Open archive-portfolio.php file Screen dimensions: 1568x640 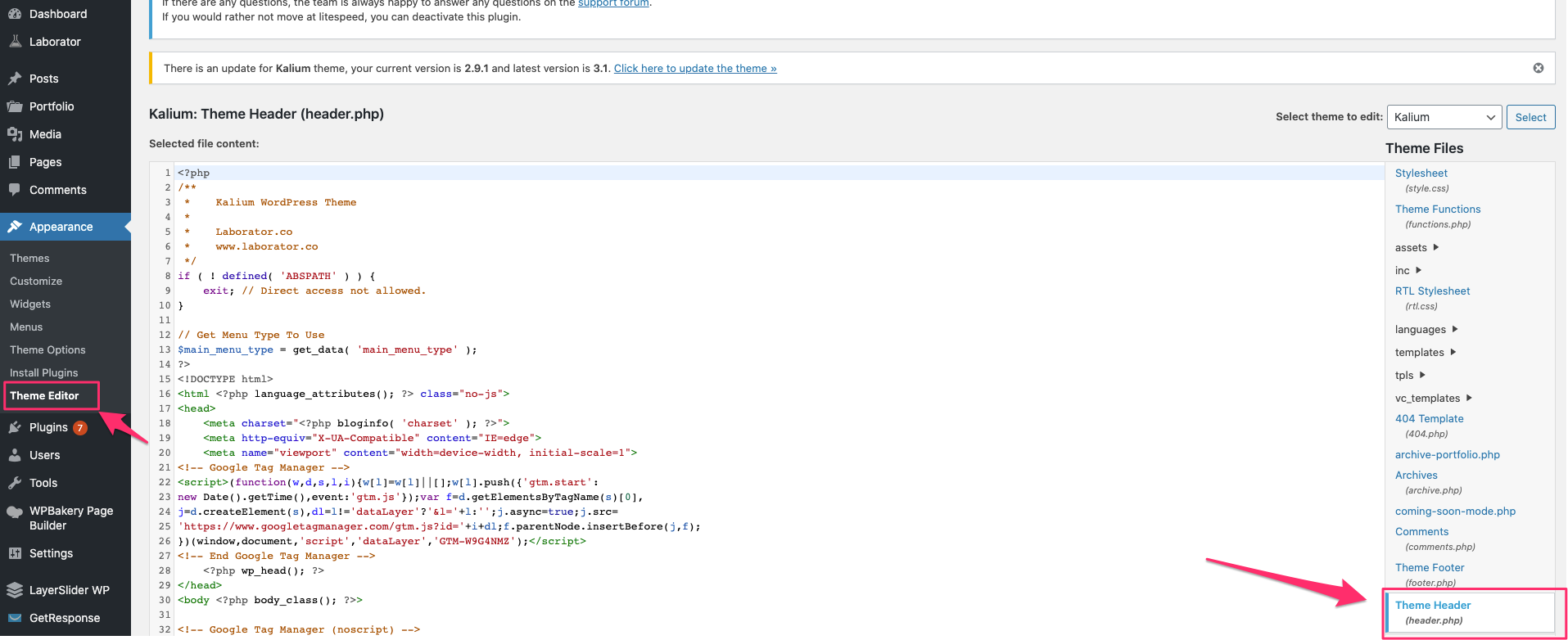(1448, 454)
